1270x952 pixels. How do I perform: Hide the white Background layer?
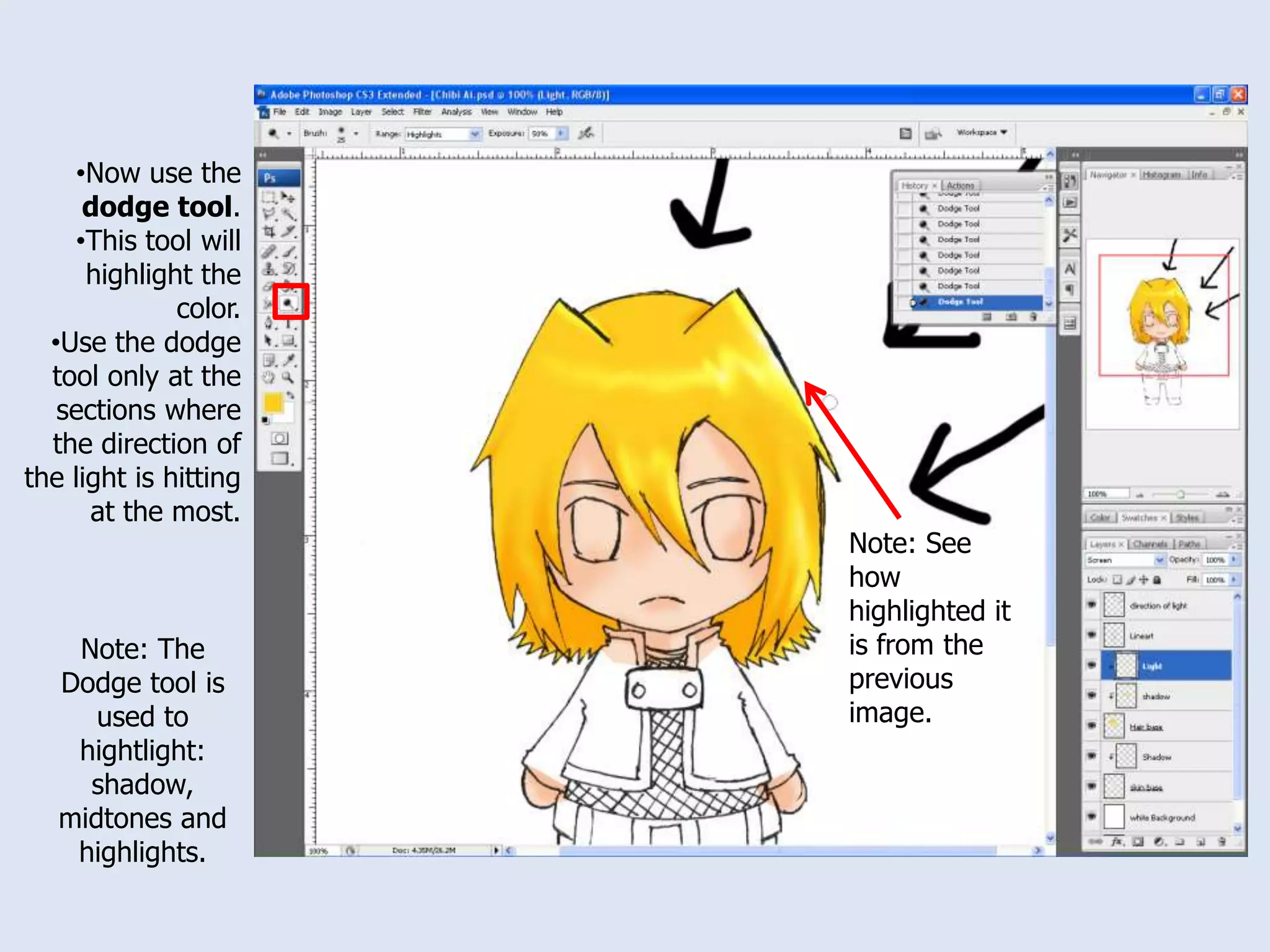(1092, 816)
